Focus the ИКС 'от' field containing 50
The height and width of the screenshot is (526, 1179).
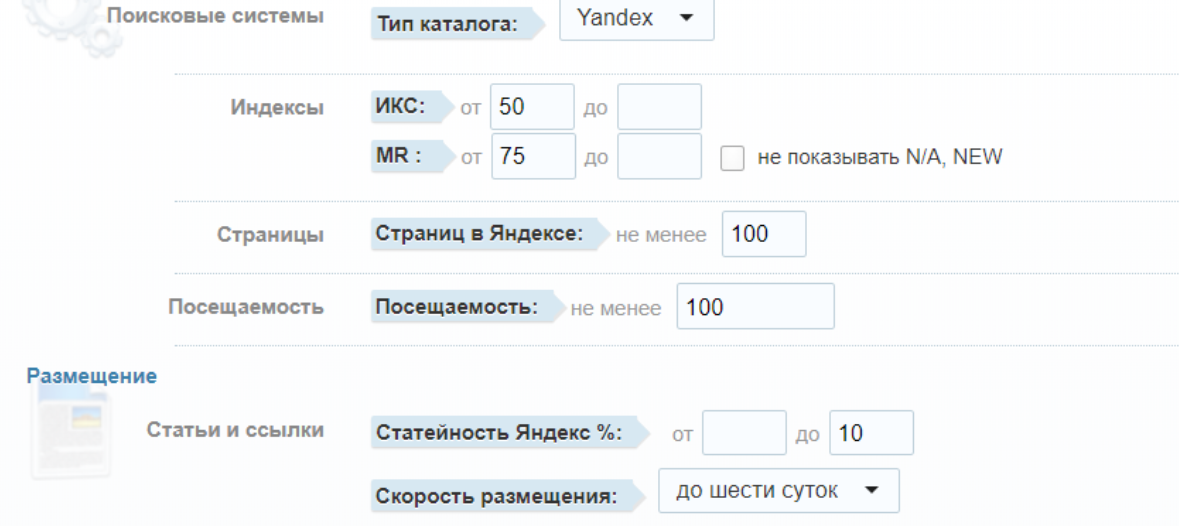click(x=532, y=108)
